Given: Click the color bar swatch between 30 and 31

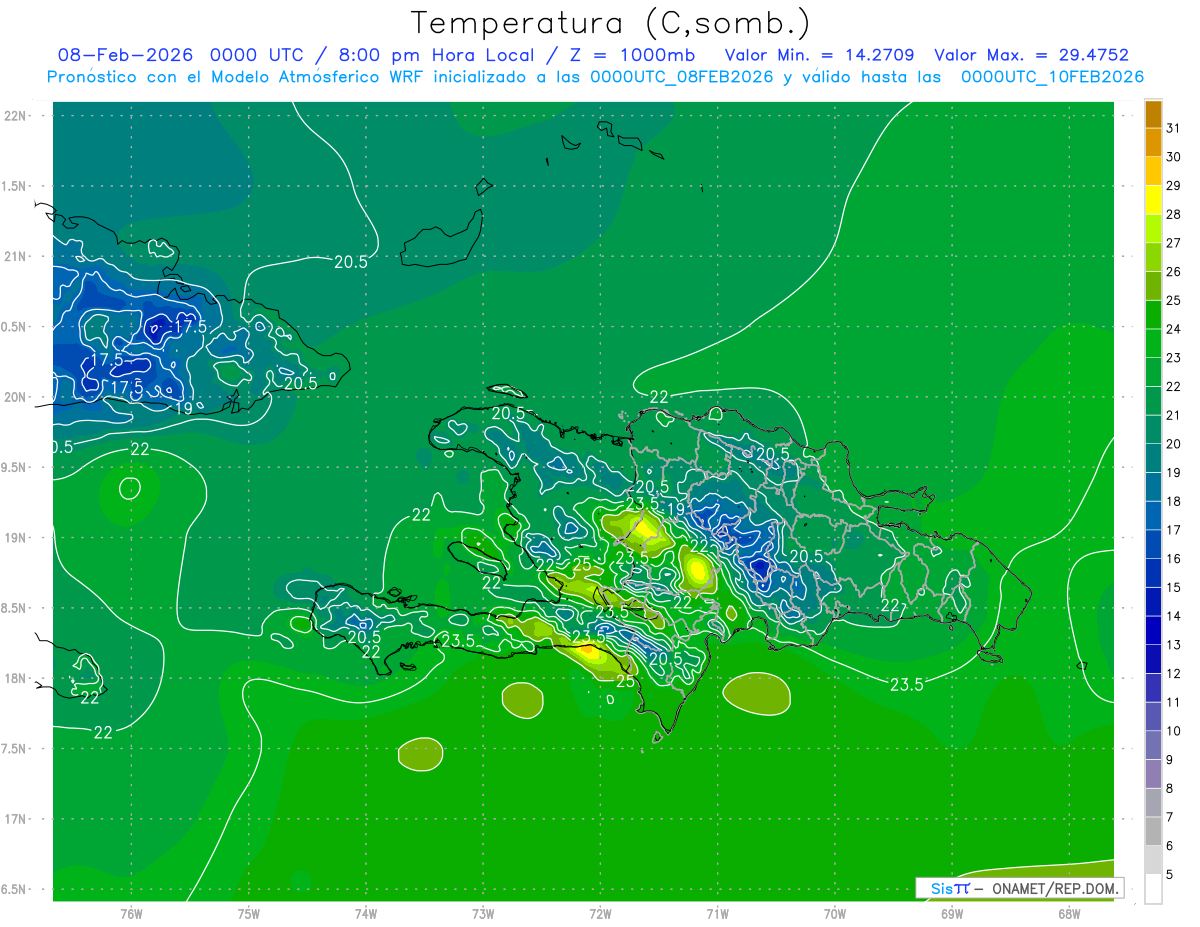Looking at the screenshot, I should click(1153, 142).
